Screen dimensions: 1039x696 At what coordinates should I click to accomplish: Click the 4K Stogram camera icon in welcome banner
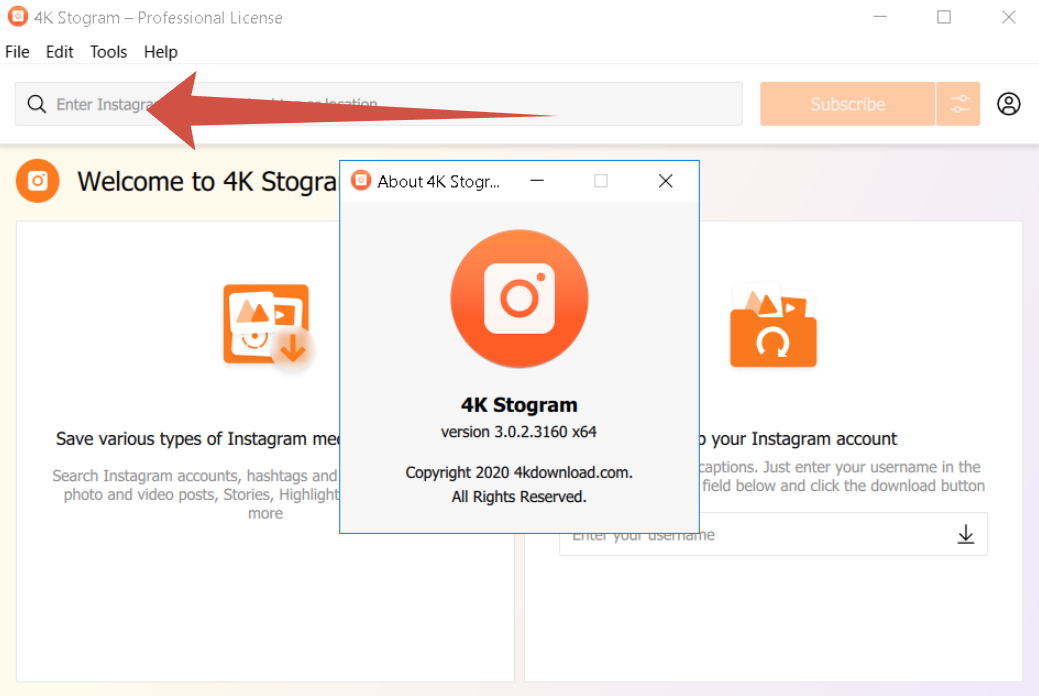(37, 181)
